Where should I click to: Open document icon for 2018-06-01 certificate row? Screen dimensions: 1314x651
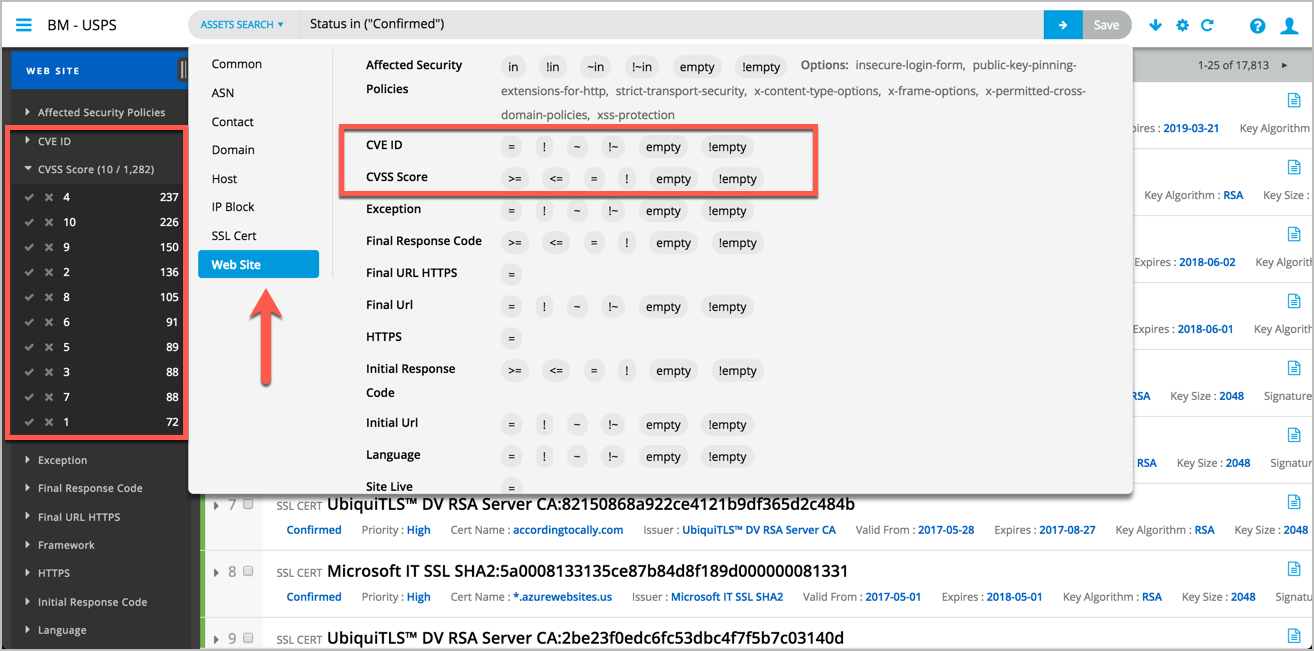tap(1293, 301)
